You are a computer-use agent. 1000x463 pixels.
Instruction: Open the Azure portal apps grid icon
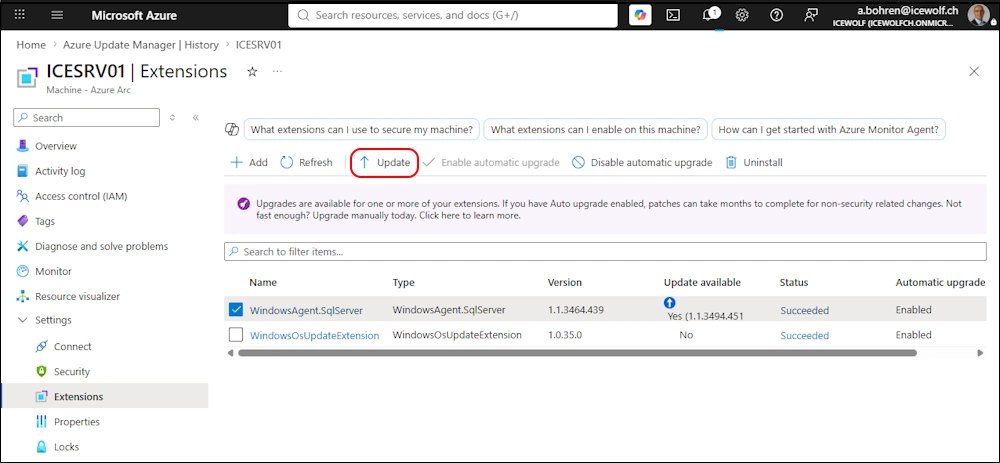pos(20,15)
